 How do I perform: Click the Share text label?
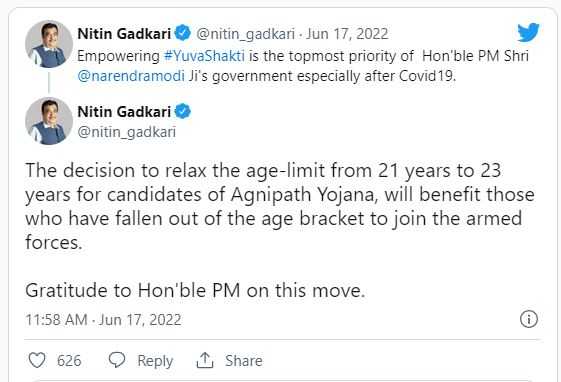(x=244, y=361)
